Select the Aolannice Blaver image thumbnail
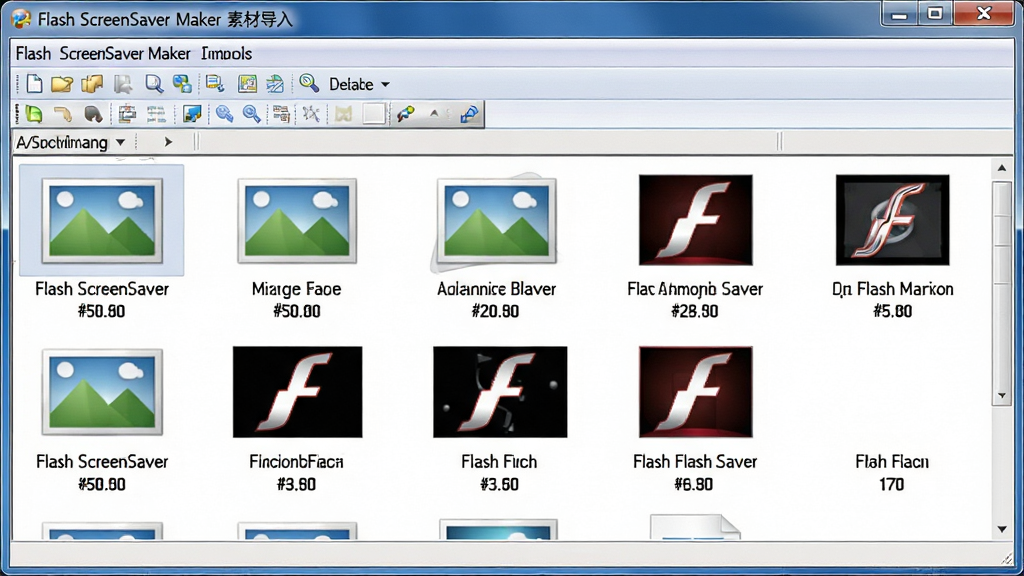The width and height of the screenshot is (1024, 576). point(496,220)
